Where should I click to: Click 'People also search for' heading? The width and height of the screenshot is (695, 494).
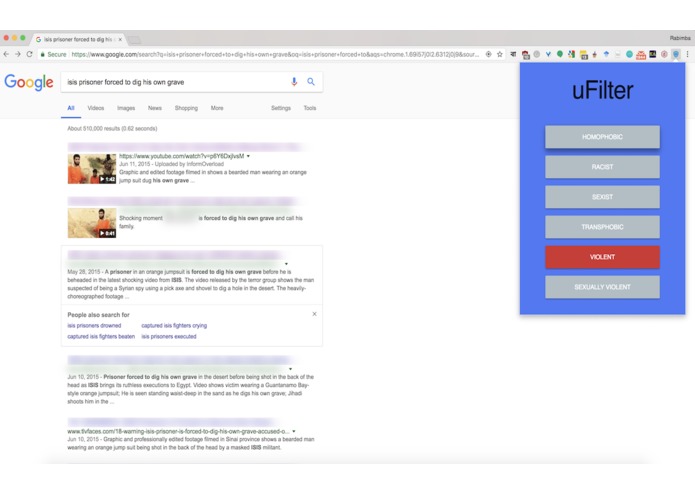tap(98, 315)
